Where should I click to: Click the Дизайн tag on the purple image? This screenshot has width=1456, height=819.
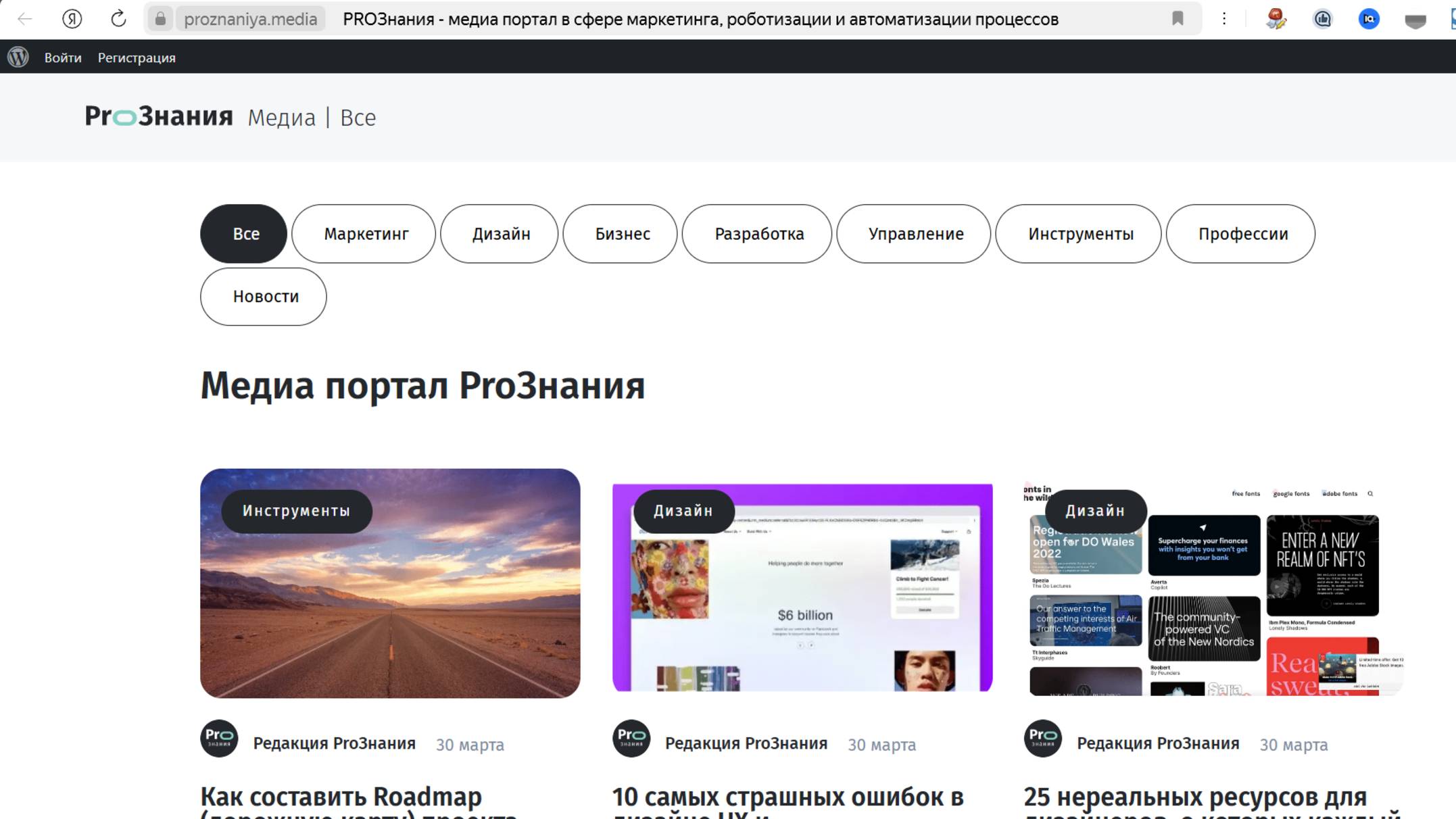(x=683, y=511)
